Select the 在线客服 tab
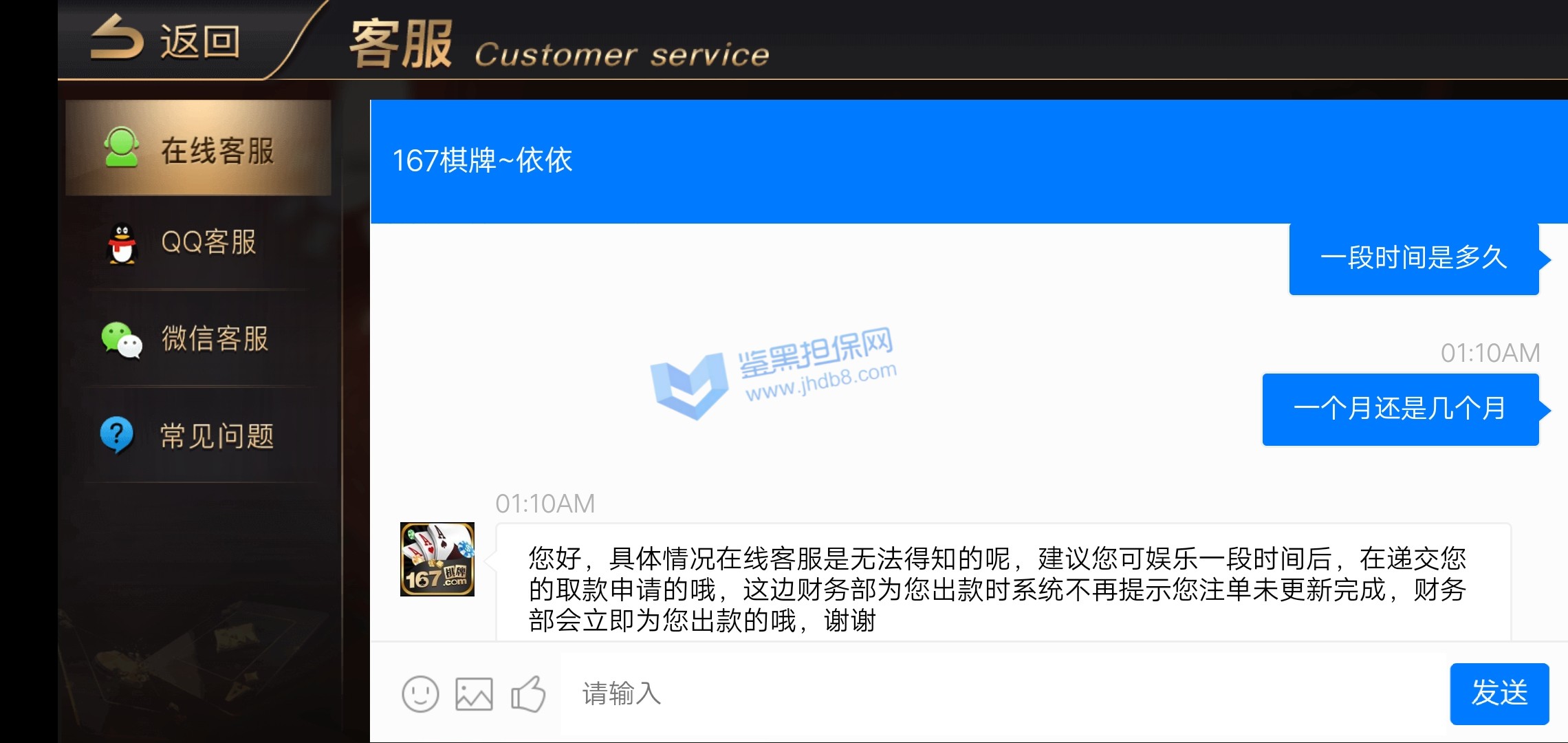 click(x=198, y=148)
